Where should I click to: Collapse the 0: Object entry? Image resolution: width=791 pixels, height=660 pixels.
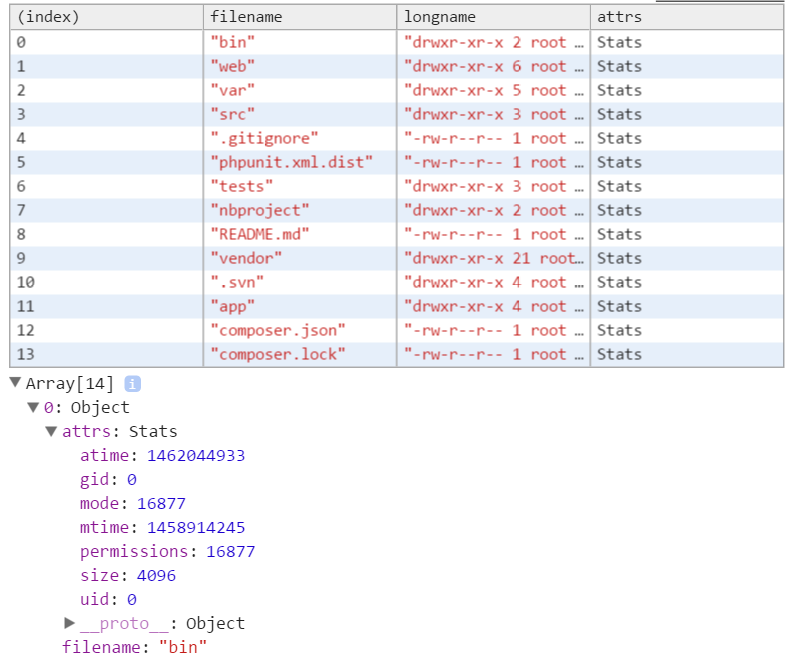pos(33,407)
